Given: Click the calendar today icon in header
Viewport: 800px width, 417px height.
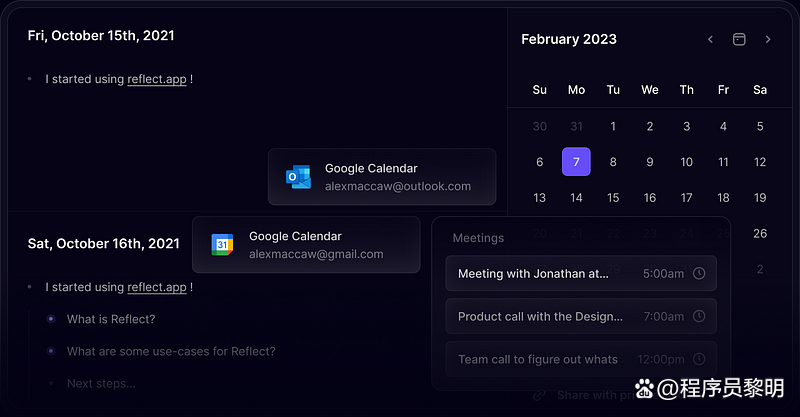Looking at the screenshot, I should [x=739, y=39].
